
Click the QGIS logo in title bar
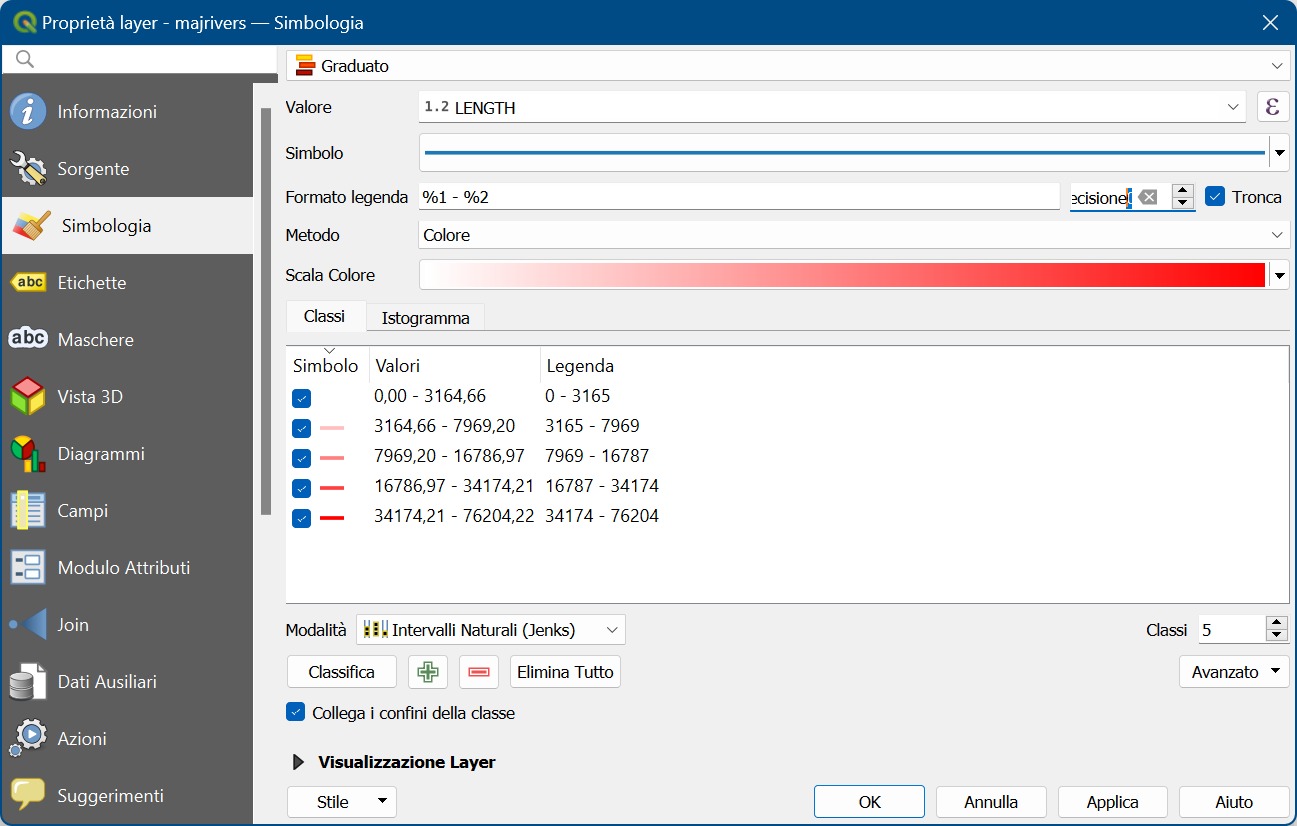pos(24,22)
